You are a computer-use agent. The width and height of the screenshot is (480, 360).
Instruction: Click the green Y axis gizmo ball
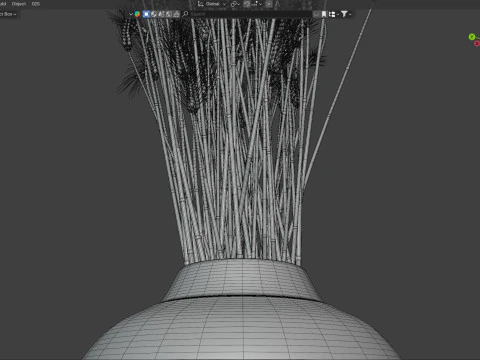pyautogui.click(x=472, y=37)
